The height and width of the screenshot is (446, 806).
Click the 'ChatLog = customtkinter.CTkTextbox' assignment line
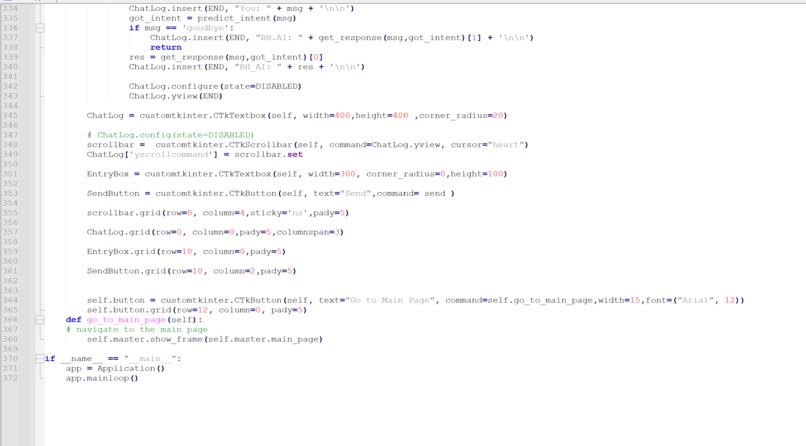pyautogui.click(x=297, y=116)
